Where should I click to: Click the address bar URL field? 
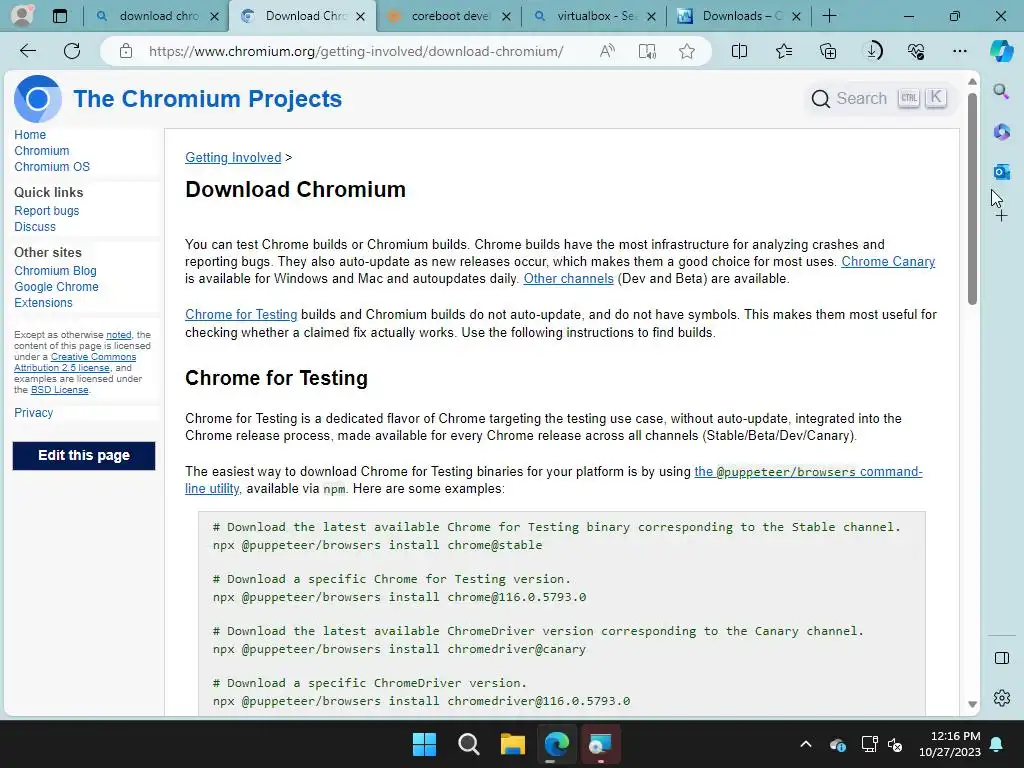(356, 51)
